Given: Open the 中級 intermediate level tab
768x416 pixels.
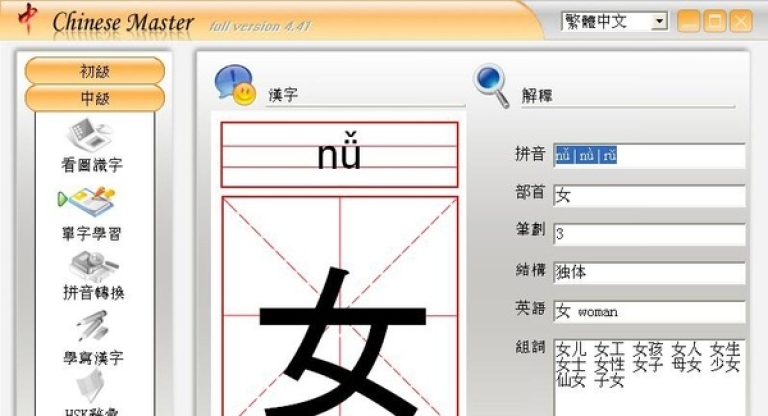Looking at the screenshot, I should tap(95, 98).
